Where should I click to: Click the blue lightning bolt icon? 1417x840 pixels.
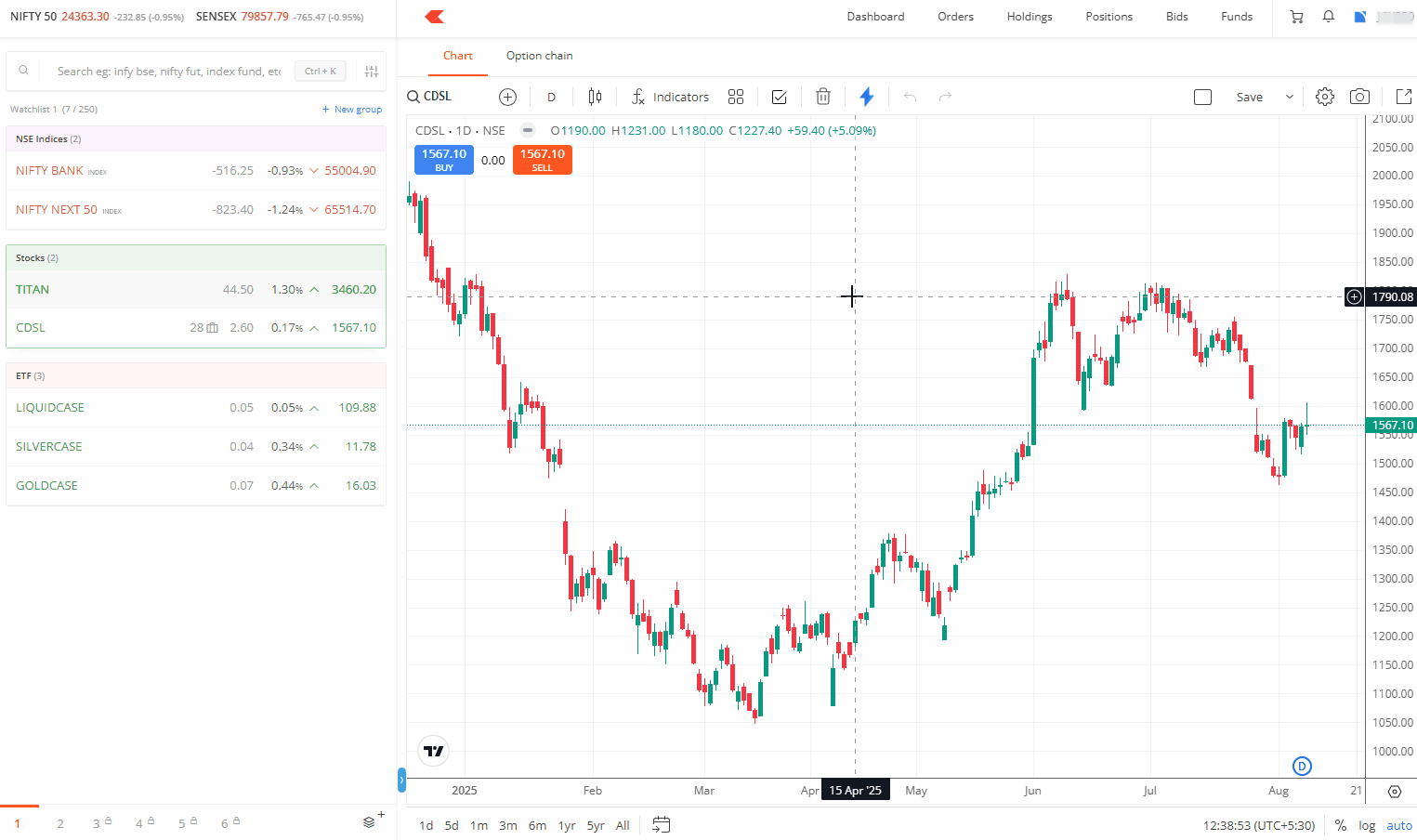pos(866,97)
